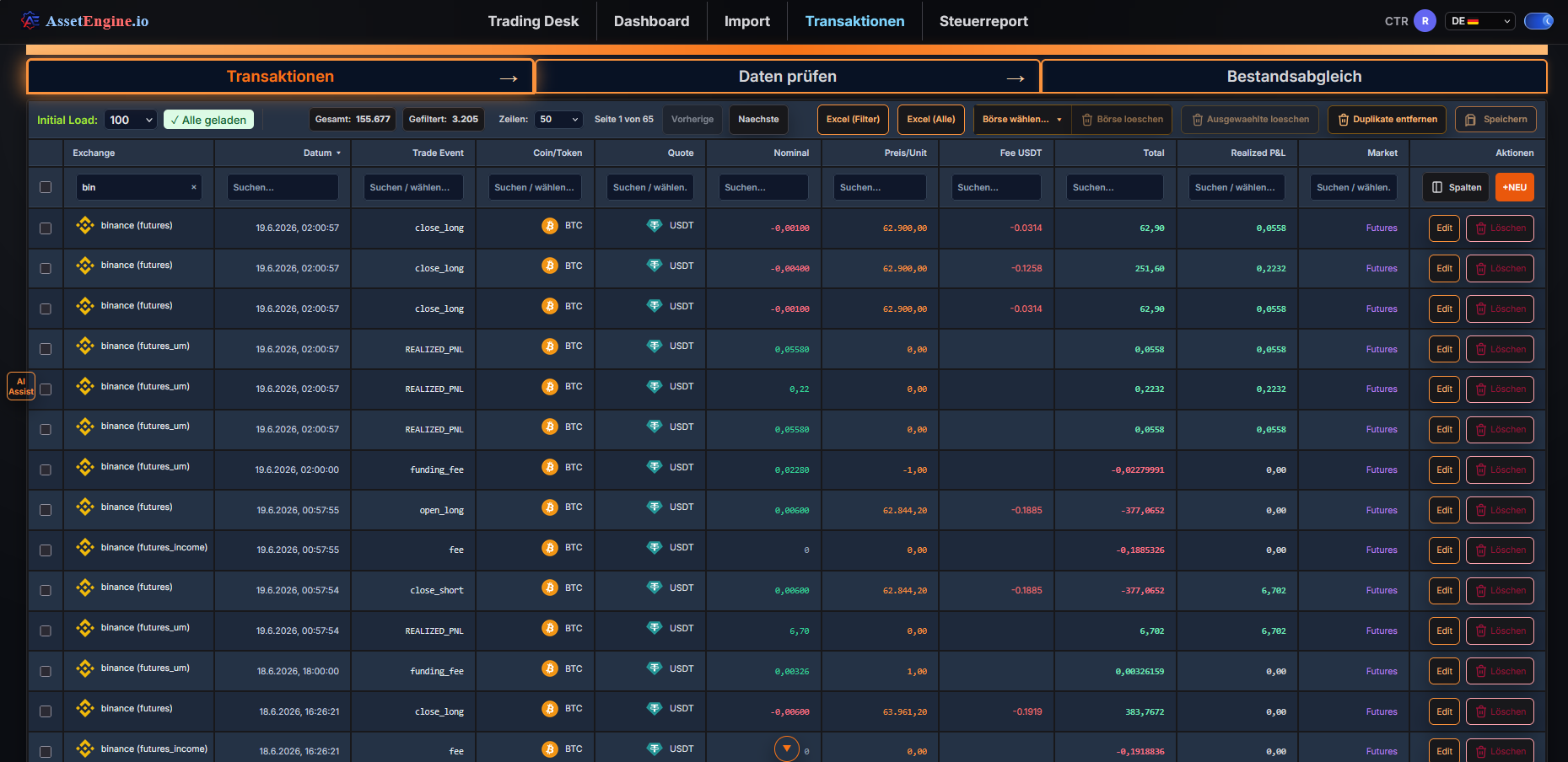Check the 19.6.2026 02:00:00 funding_fee row checkbox
Screen dimensions: 1568x762
pos(46,470)
